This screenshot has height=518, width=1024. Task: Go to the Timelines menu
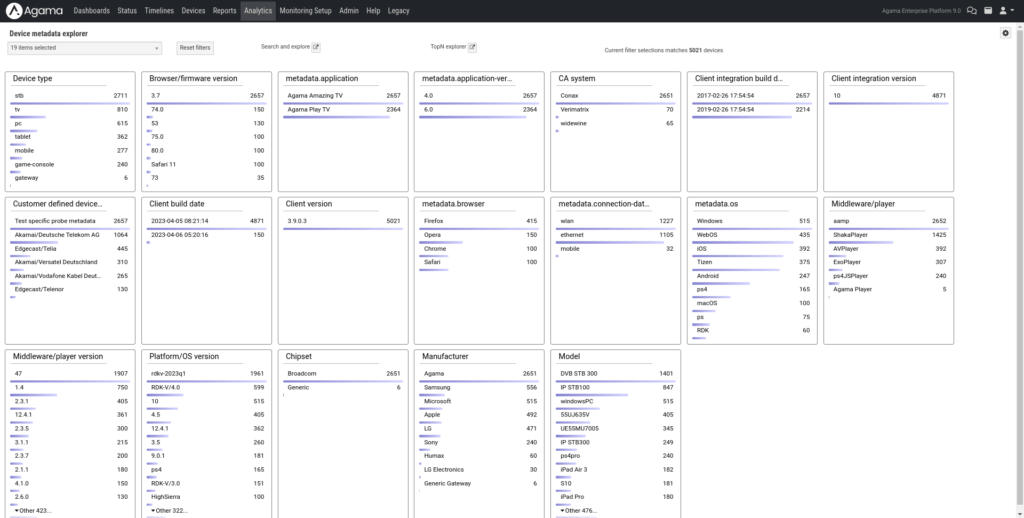159,10
